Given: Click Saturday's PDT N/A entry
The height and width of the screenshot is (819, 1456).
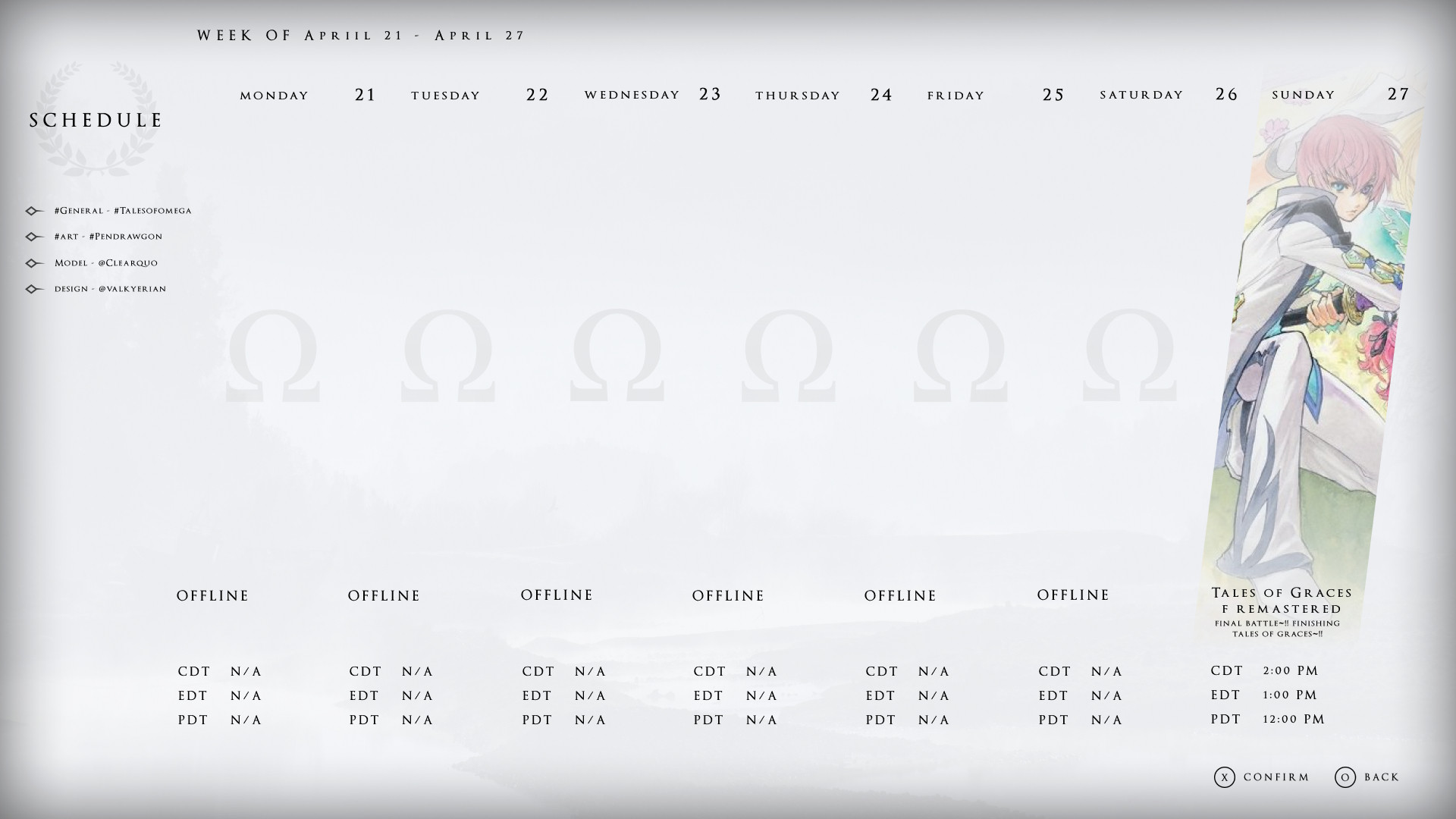Looking at the screenshot, I should pos(1081,720).
